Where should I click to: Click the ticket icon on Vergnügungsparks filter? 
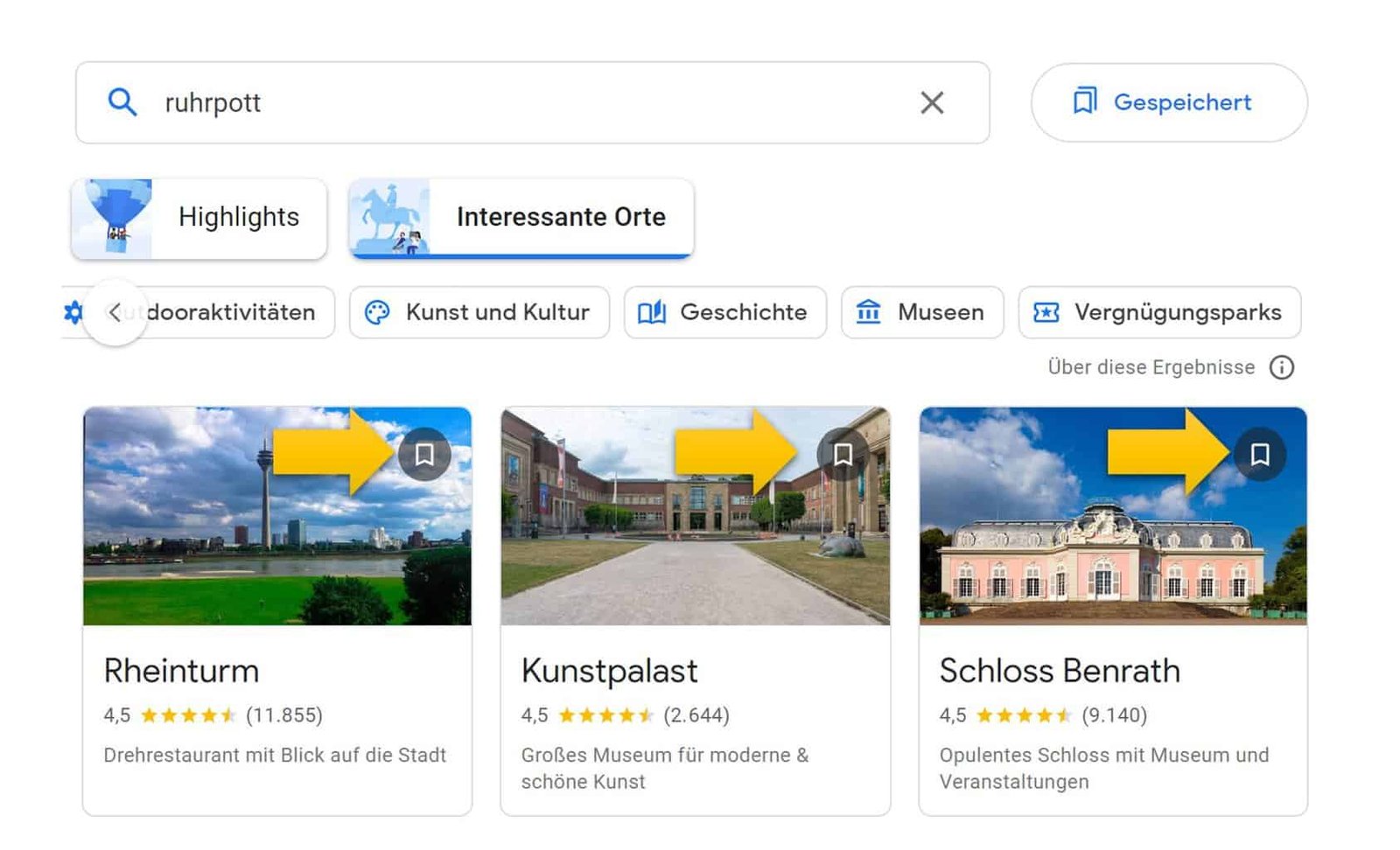[1048, 312]
